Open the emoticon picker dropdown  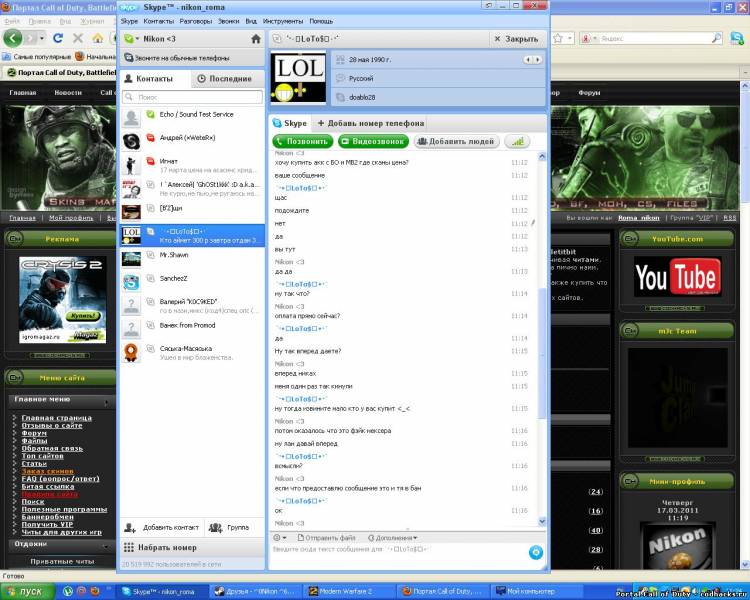pos(279,538)
